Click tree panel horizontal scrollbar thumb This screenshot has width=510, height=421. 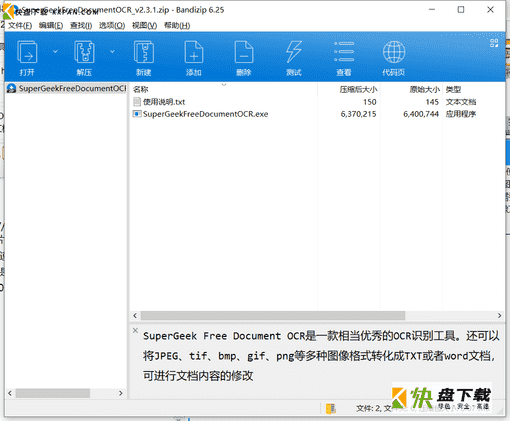(x=53, y=393)
